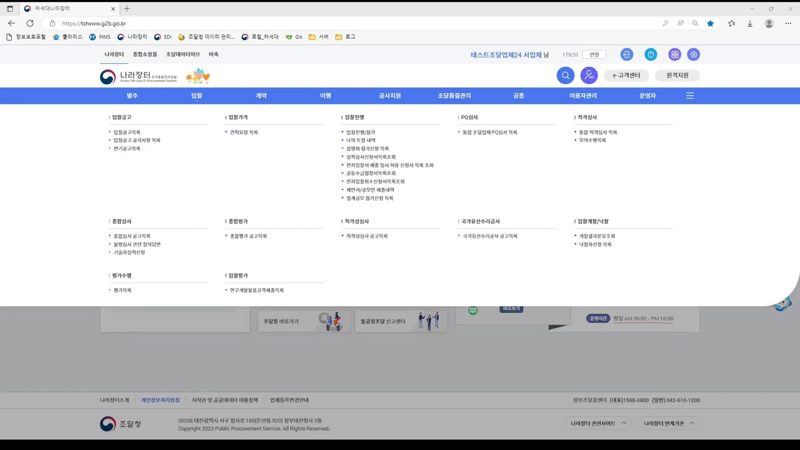Click the blue search magnifier icon
This screenshot has width=800, height=450.
(565, 76)
